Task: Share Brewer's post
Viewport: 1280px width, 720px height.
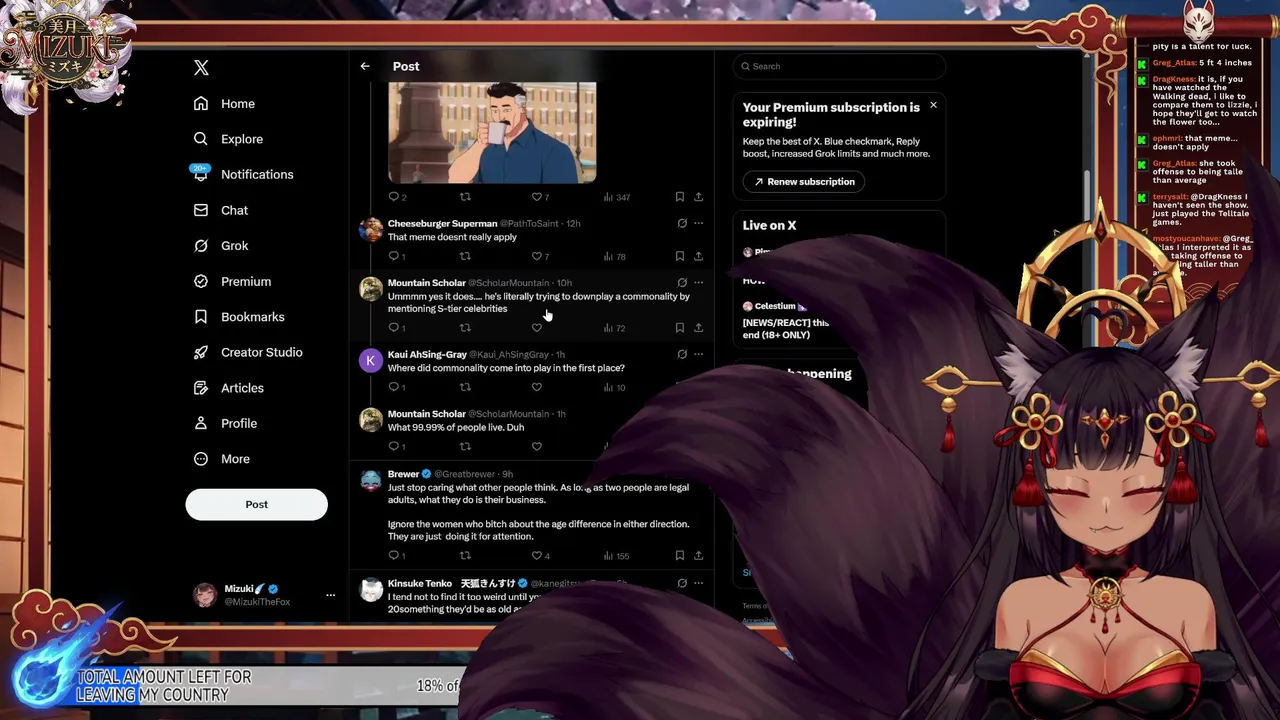Action: (x=698, y=556)
